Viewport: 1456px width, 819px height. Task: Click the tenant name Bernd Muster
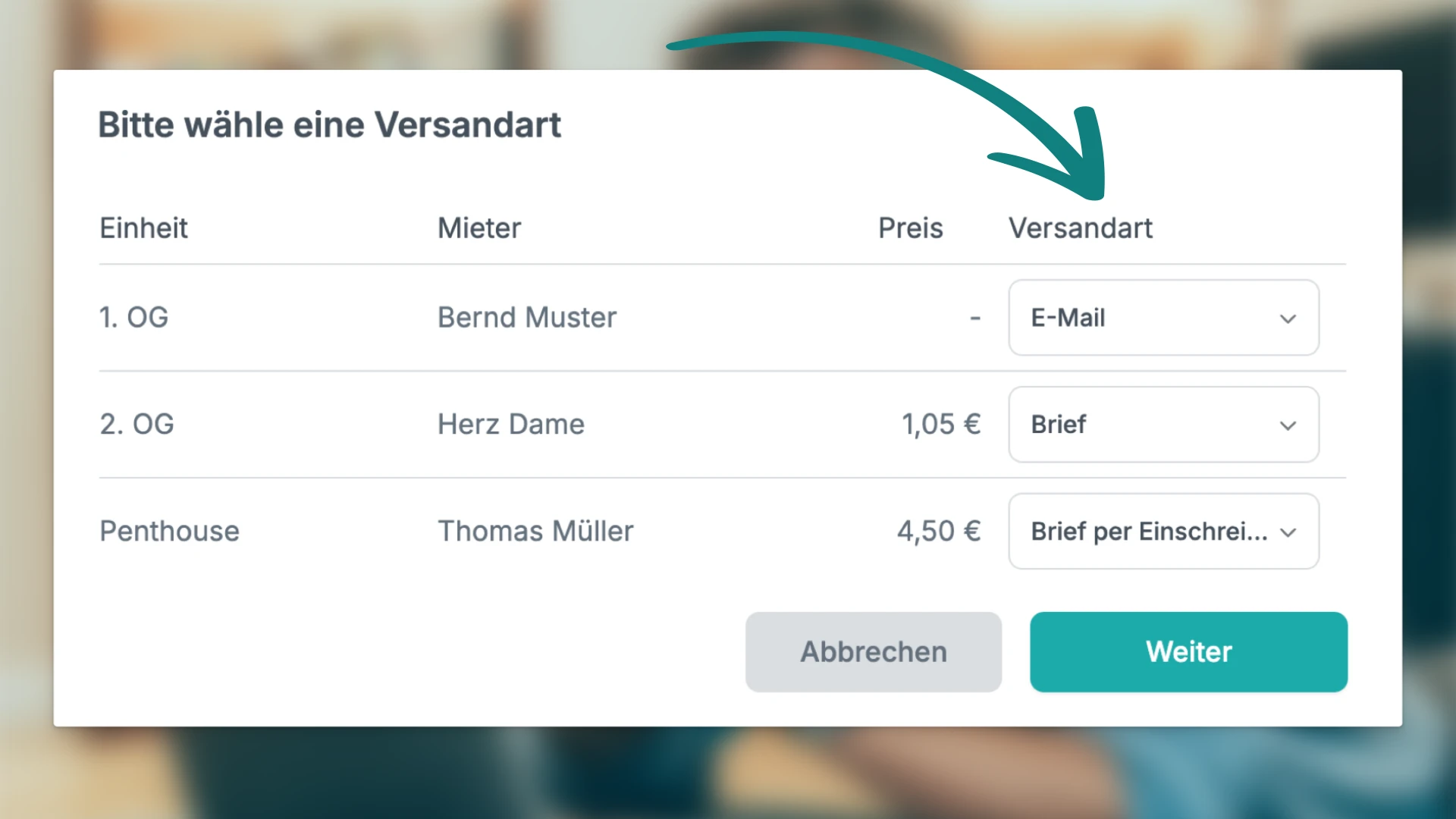tap(527, 318)
